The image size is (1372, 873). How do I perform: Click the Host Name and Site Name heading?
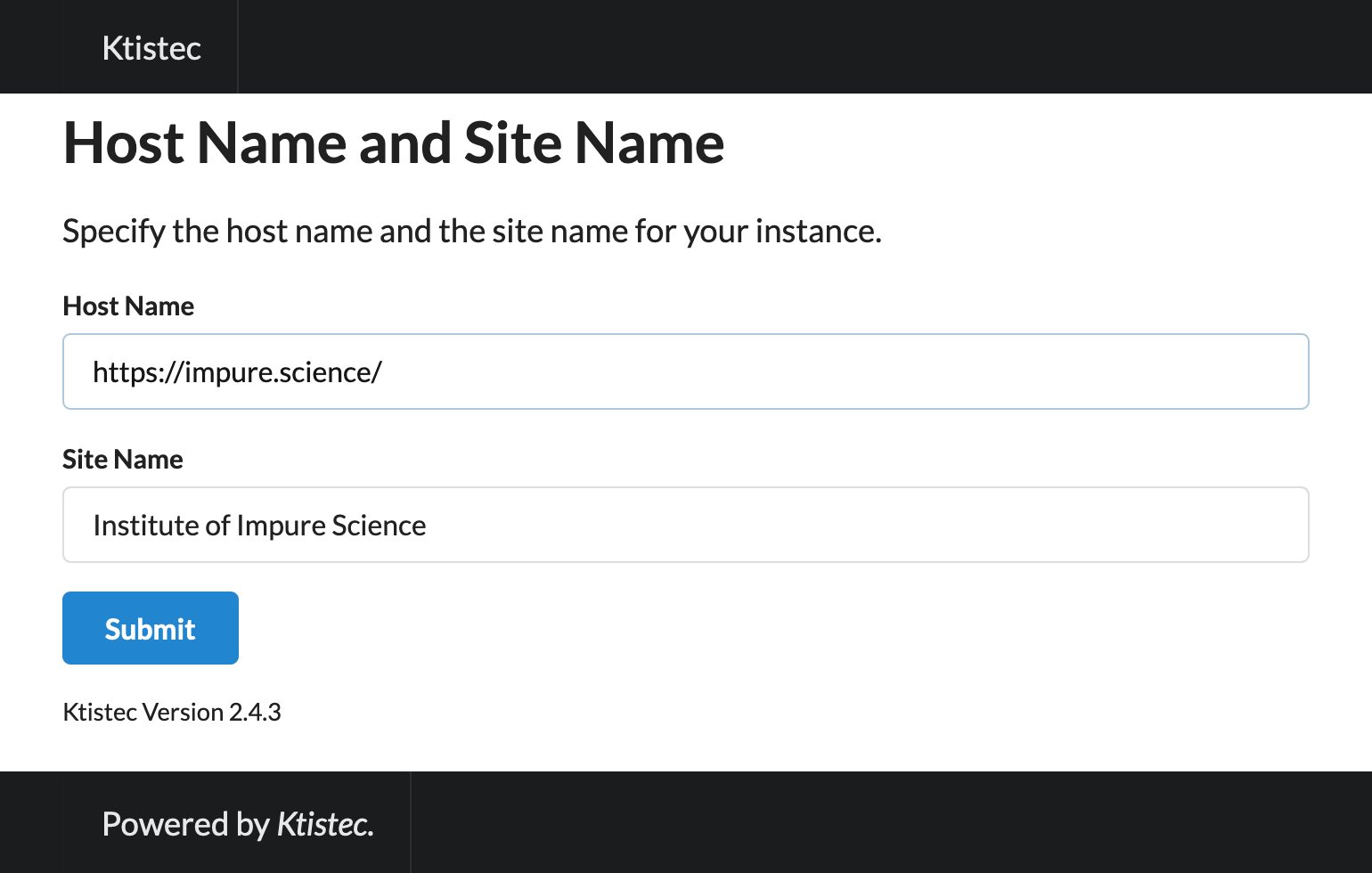(x=393, y=143)
